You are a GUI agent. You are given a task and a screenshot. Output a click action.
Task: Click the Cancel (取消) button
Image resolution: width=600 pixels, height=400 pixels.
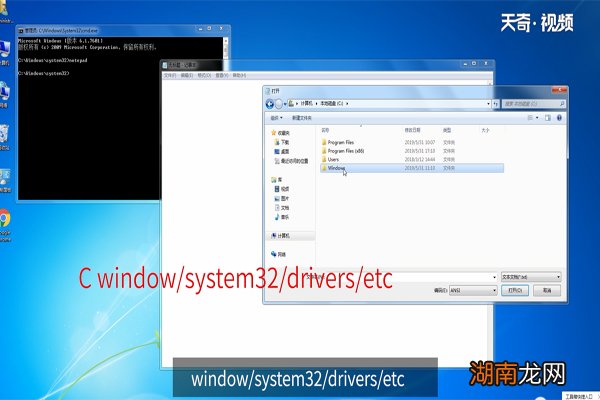click(547, 291)
